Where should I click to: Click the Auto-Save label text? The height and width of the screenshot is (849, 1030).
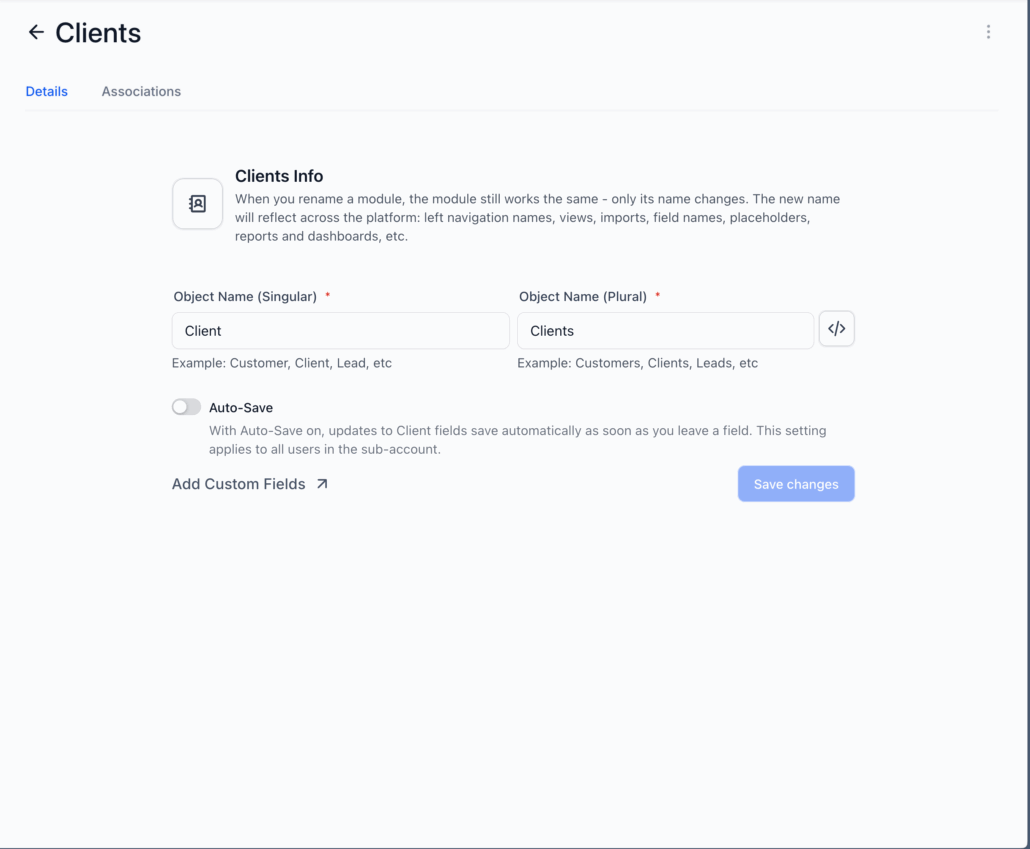coord(241,408)
